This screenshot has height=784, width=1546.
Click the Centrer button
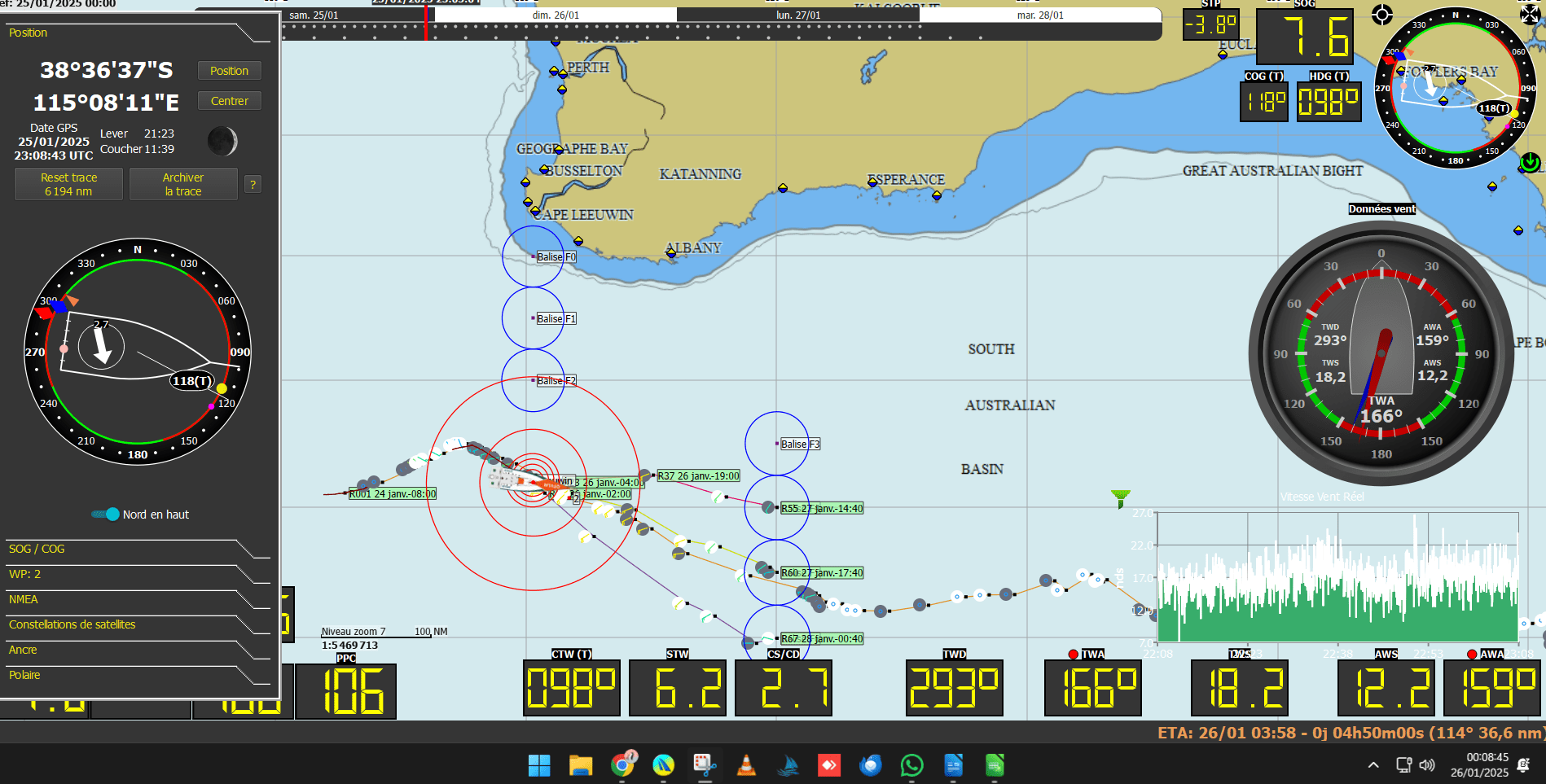pyautogui.click(x=230, y=101)
